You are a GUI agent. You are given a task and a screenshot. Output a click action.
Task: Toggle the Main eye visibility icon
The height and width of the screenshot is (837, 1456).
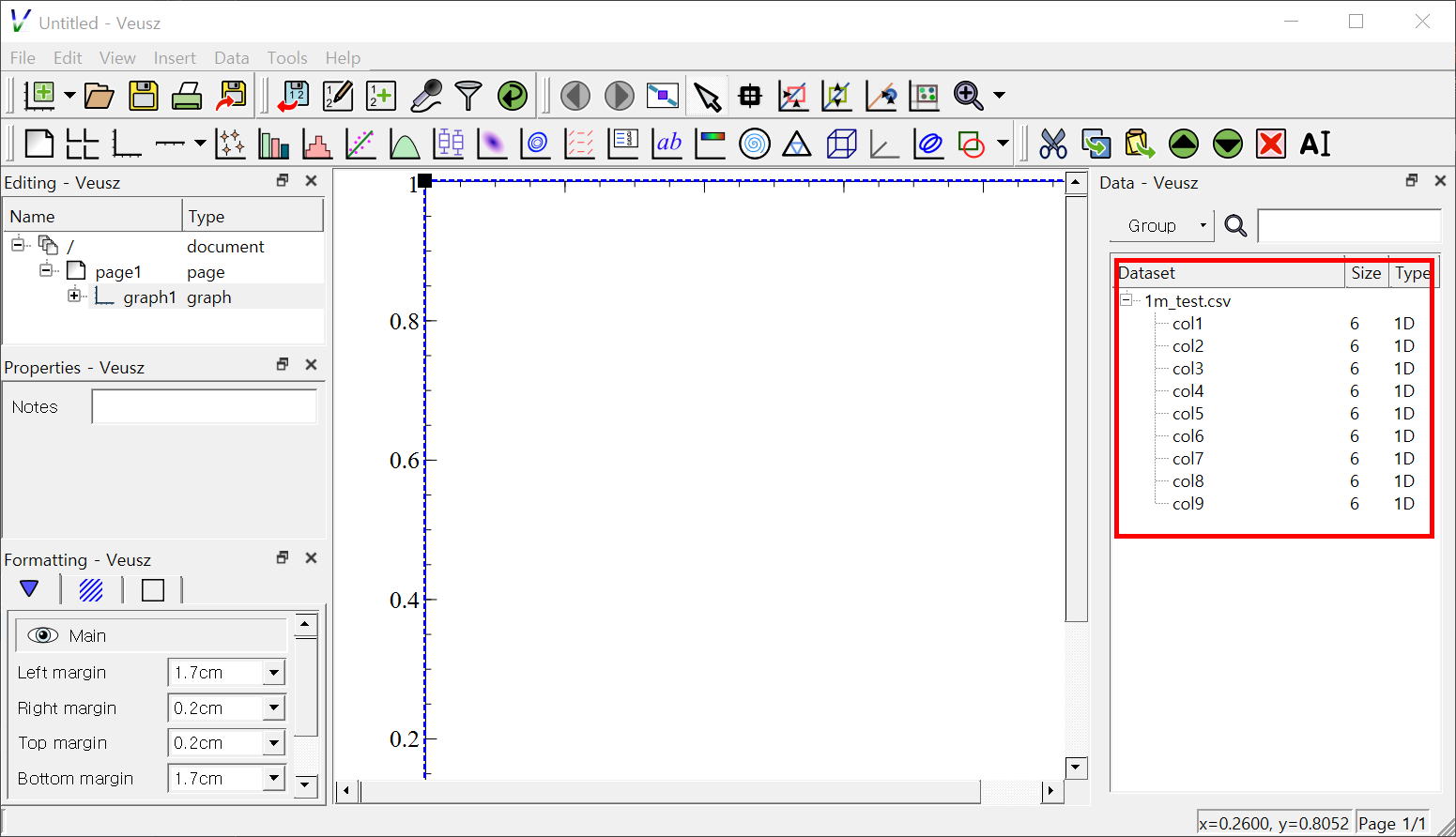click(43, 635)
